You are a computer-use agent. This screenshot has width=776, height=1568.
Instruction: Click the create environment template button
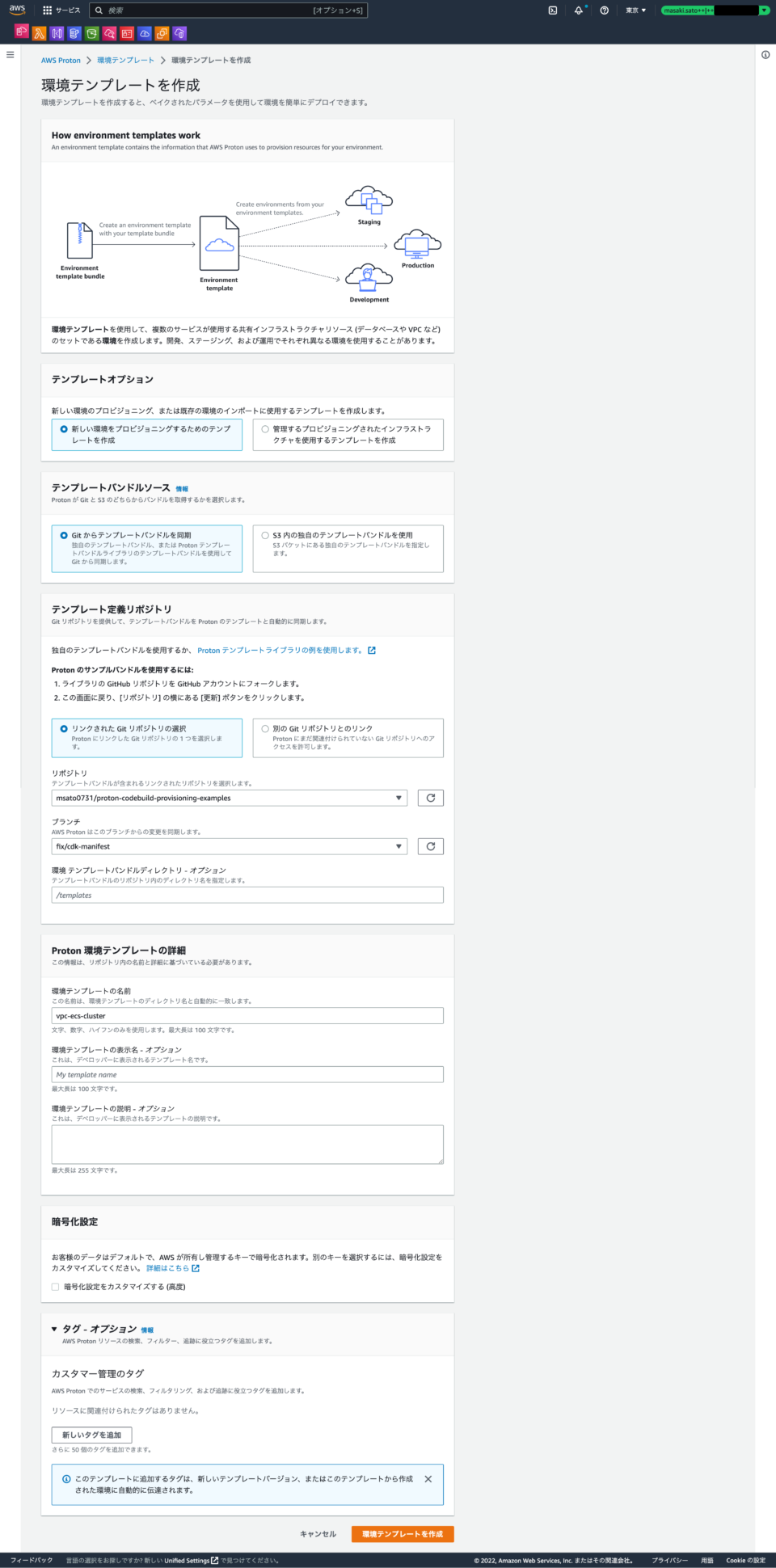pyautogui.click(x=403, y=1534)
